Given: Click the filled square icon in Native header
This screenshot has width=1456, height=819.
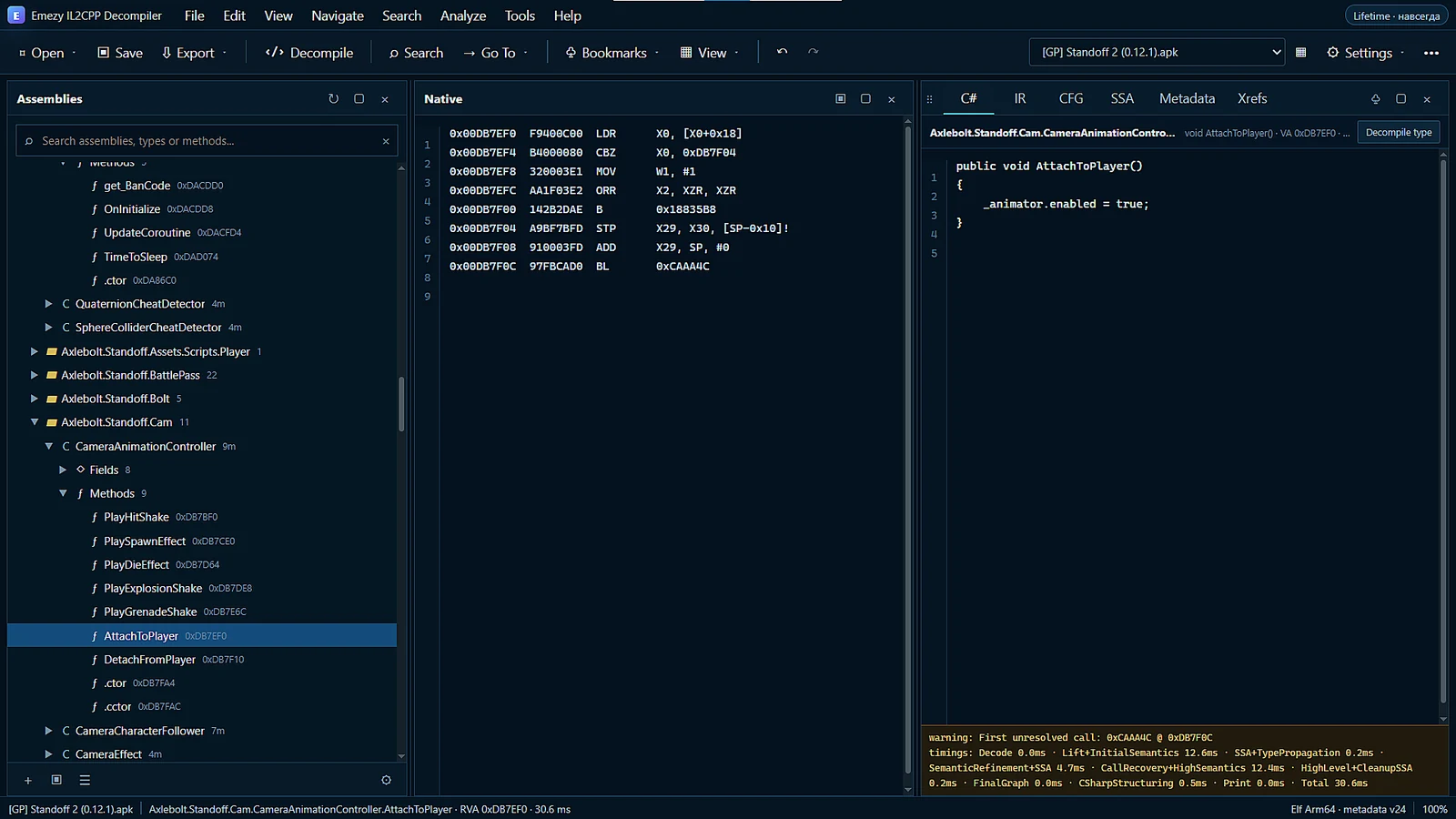Looking at the screenshot, I should coord(840,99).
